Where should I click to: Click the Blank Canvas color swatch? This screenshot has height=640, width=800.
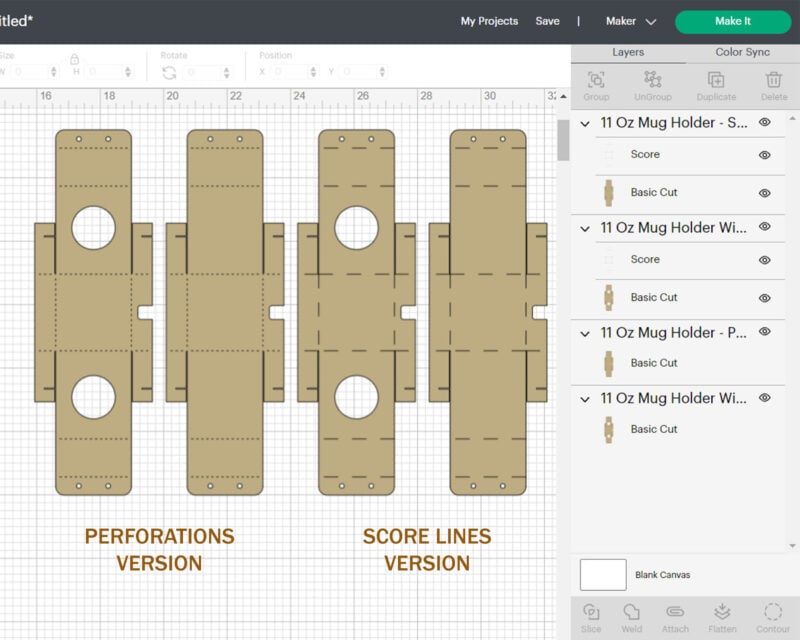603,575
